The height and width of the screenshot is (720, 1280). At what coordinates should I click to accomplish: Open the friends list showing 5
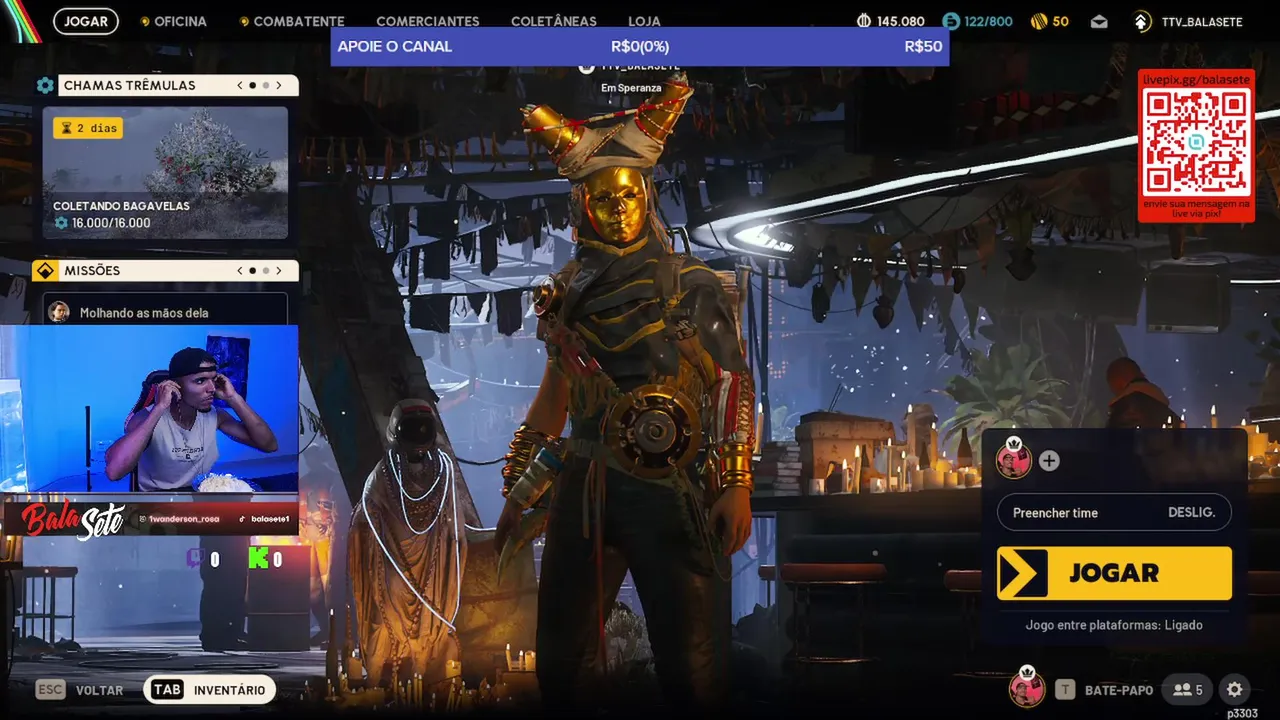click(1188, 690)
